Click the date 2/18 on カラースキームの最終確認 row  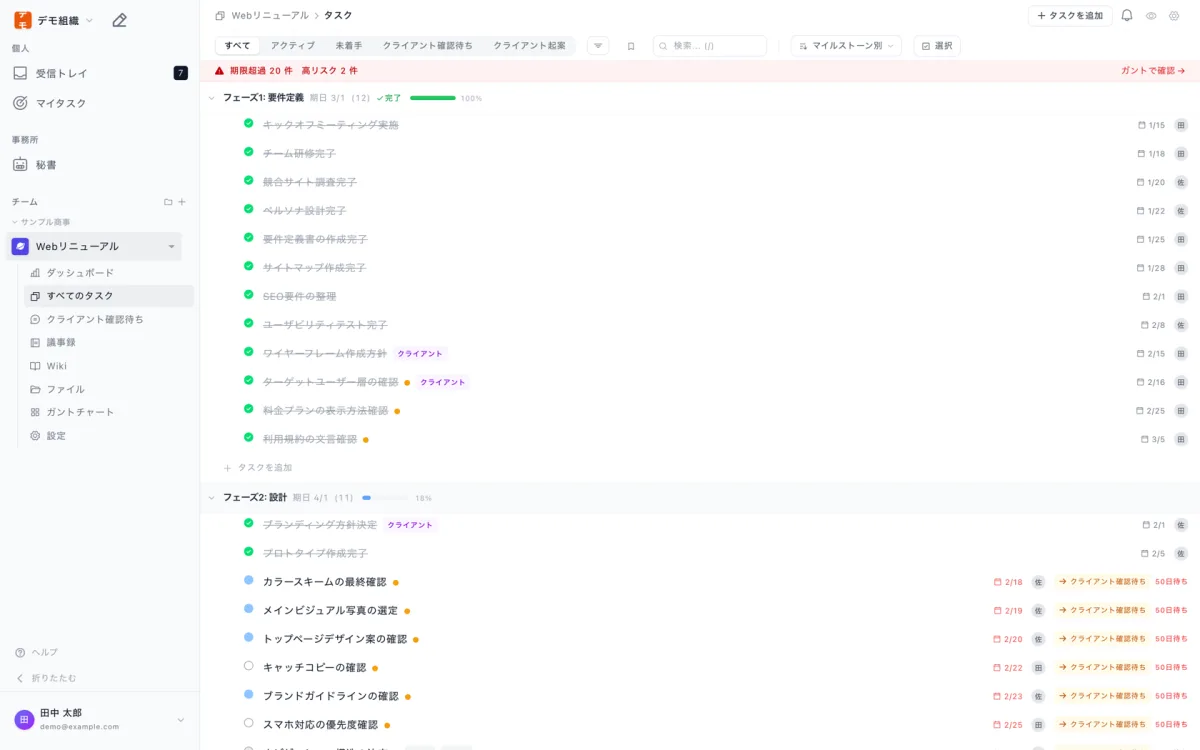[x=1008, y=582]
